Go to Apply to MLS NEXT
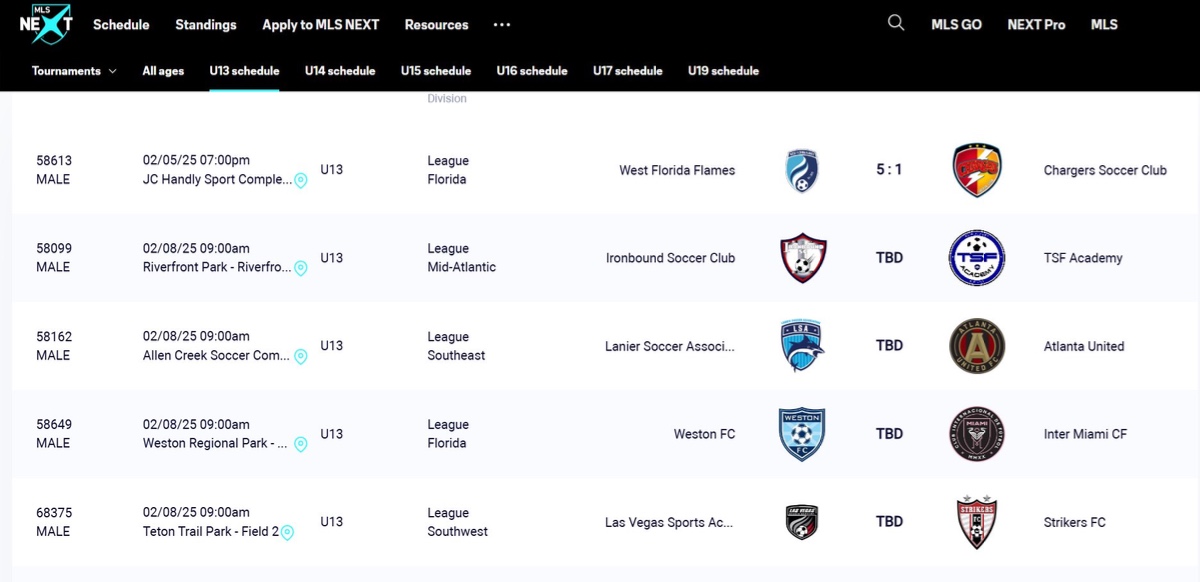This screenshot has height=582, width=1200. 321,25
